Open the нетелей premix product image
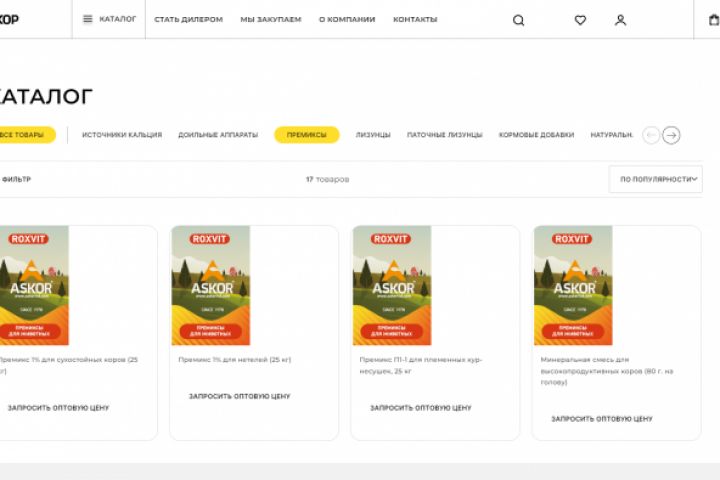Viewport: 720px width, 480px height. 211,285
